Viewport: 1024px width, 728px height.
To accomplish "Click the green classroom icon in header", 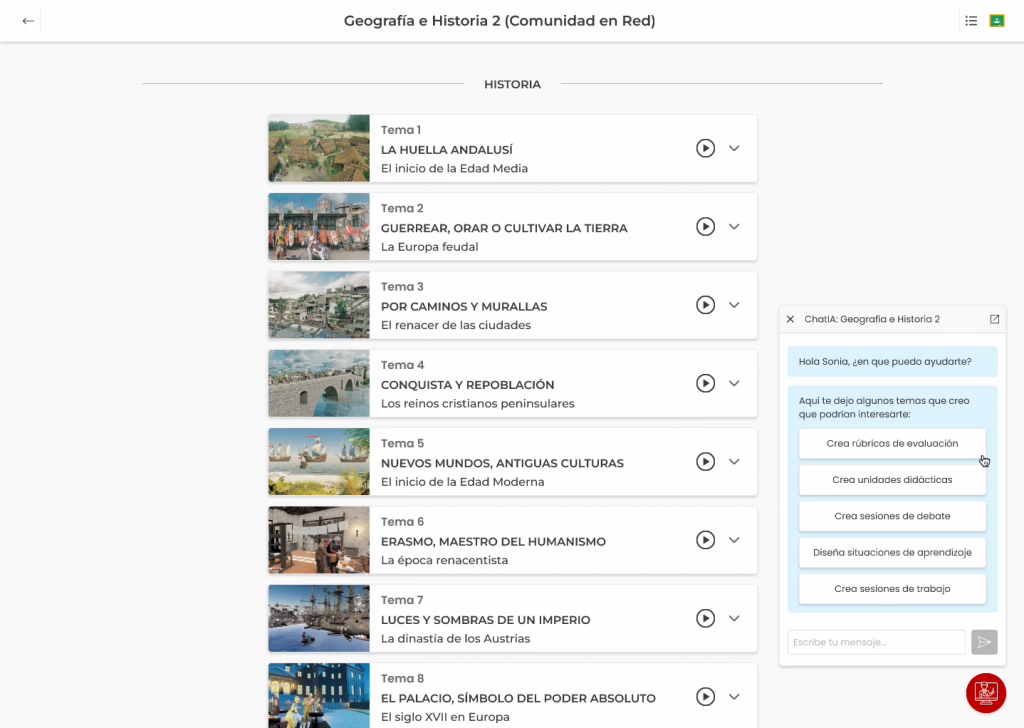I will 996,21.
